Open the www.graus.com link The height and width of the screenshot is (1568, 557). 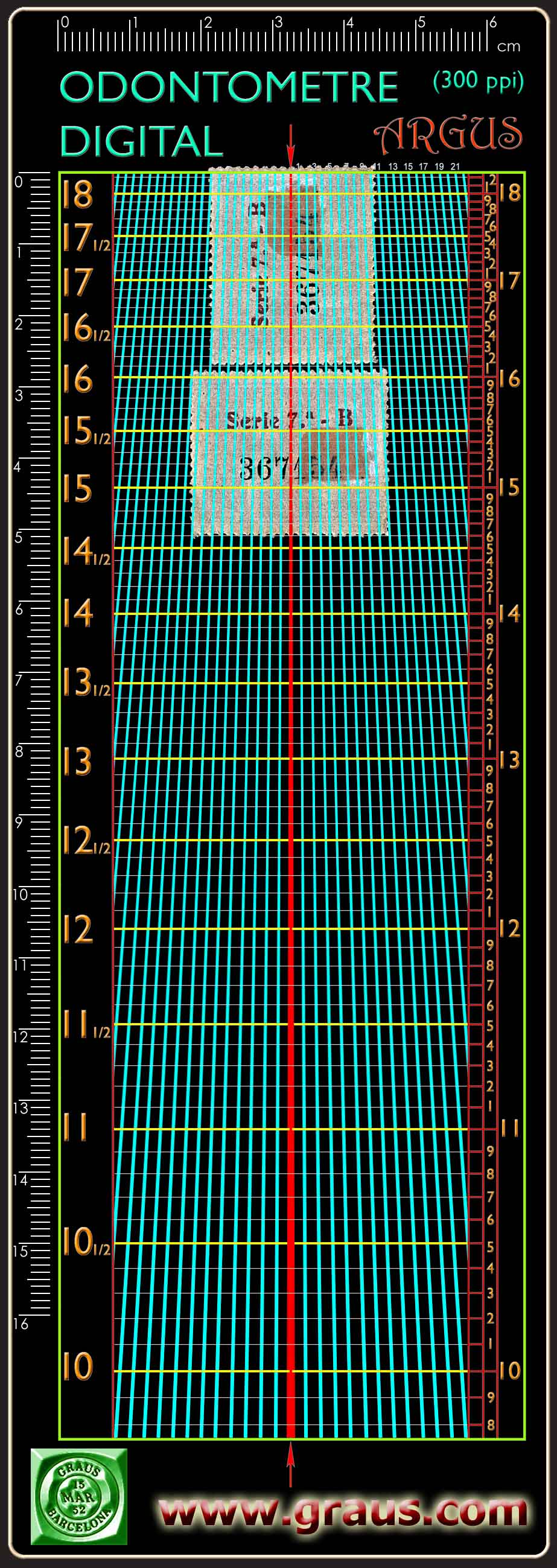pyautogui.click(x=343, y=1511)
